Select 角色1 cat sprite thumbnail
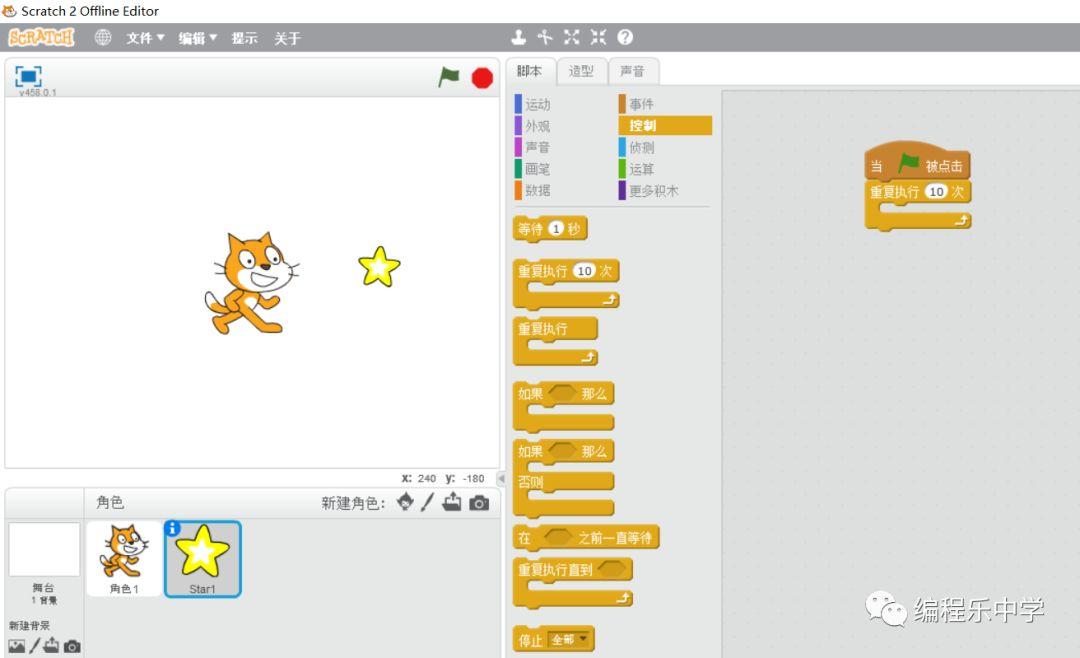The width and height of the screenshot is (1080, 658). click(x=125, y=559)
